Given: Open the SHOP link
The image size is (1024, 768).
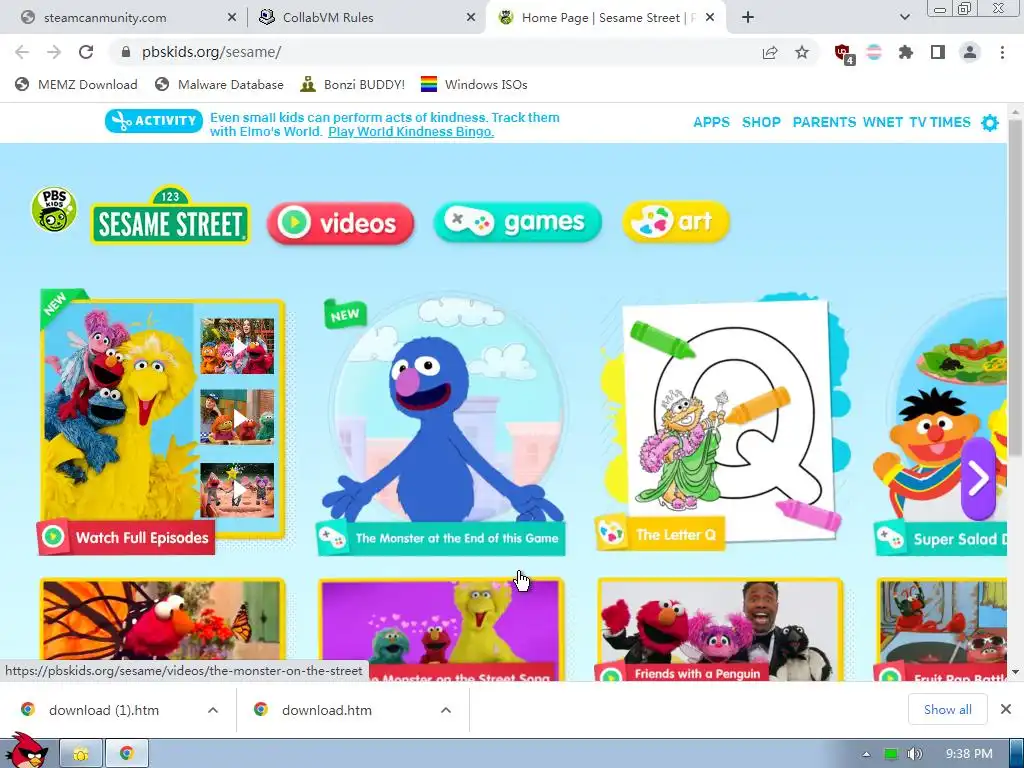Looking at the screenshot, I should pyautogui.click(x=761, y=122).
